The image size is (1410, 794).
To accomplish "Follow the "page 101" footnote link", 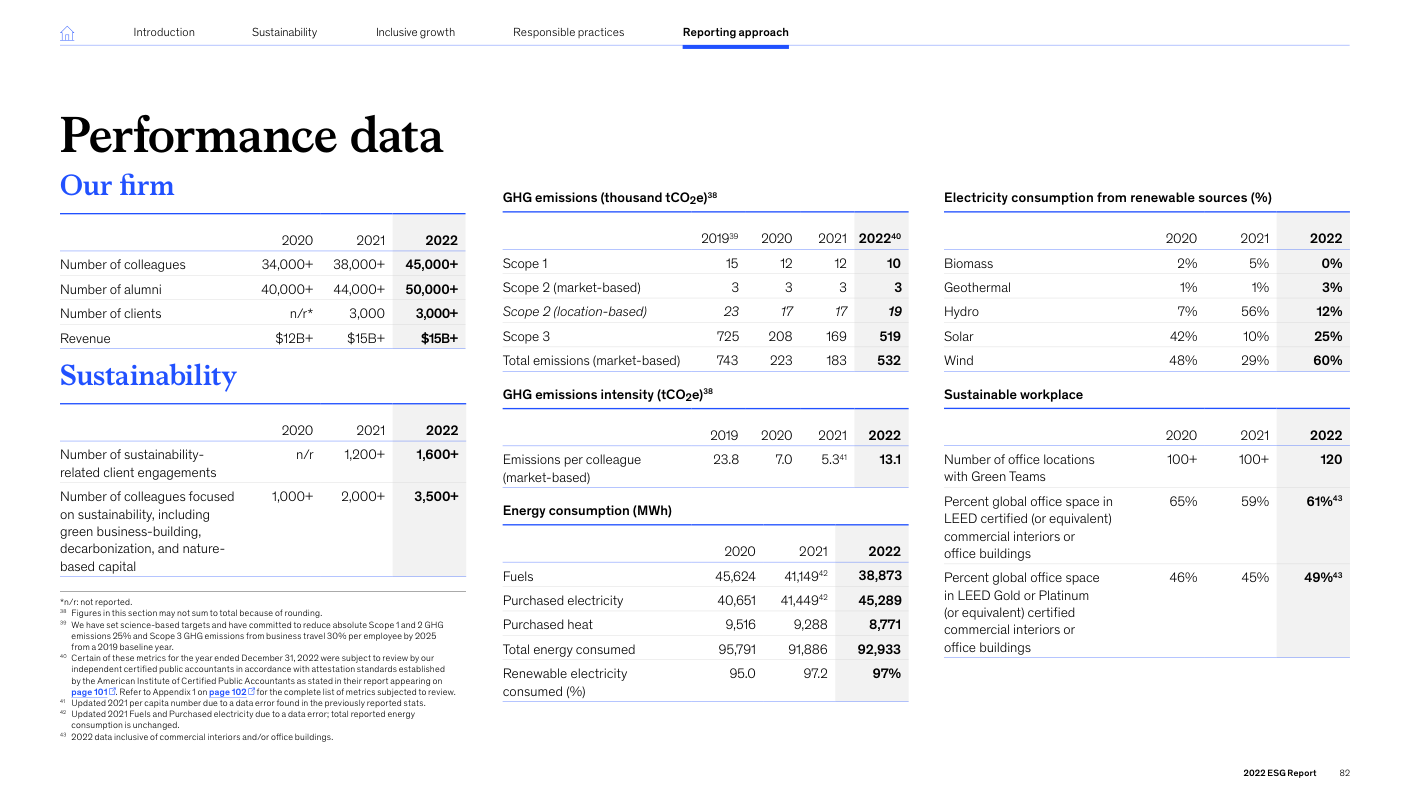I will point(89,692).
